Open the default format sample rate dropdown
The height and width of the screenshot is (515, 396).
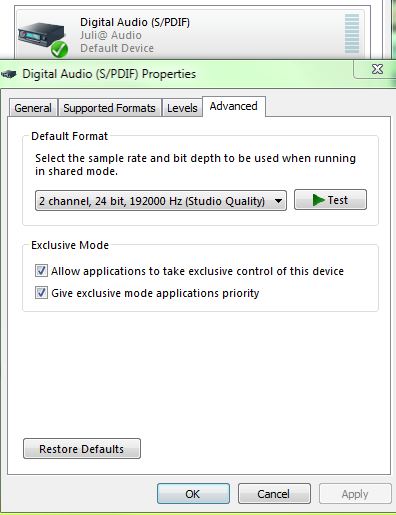161,201
